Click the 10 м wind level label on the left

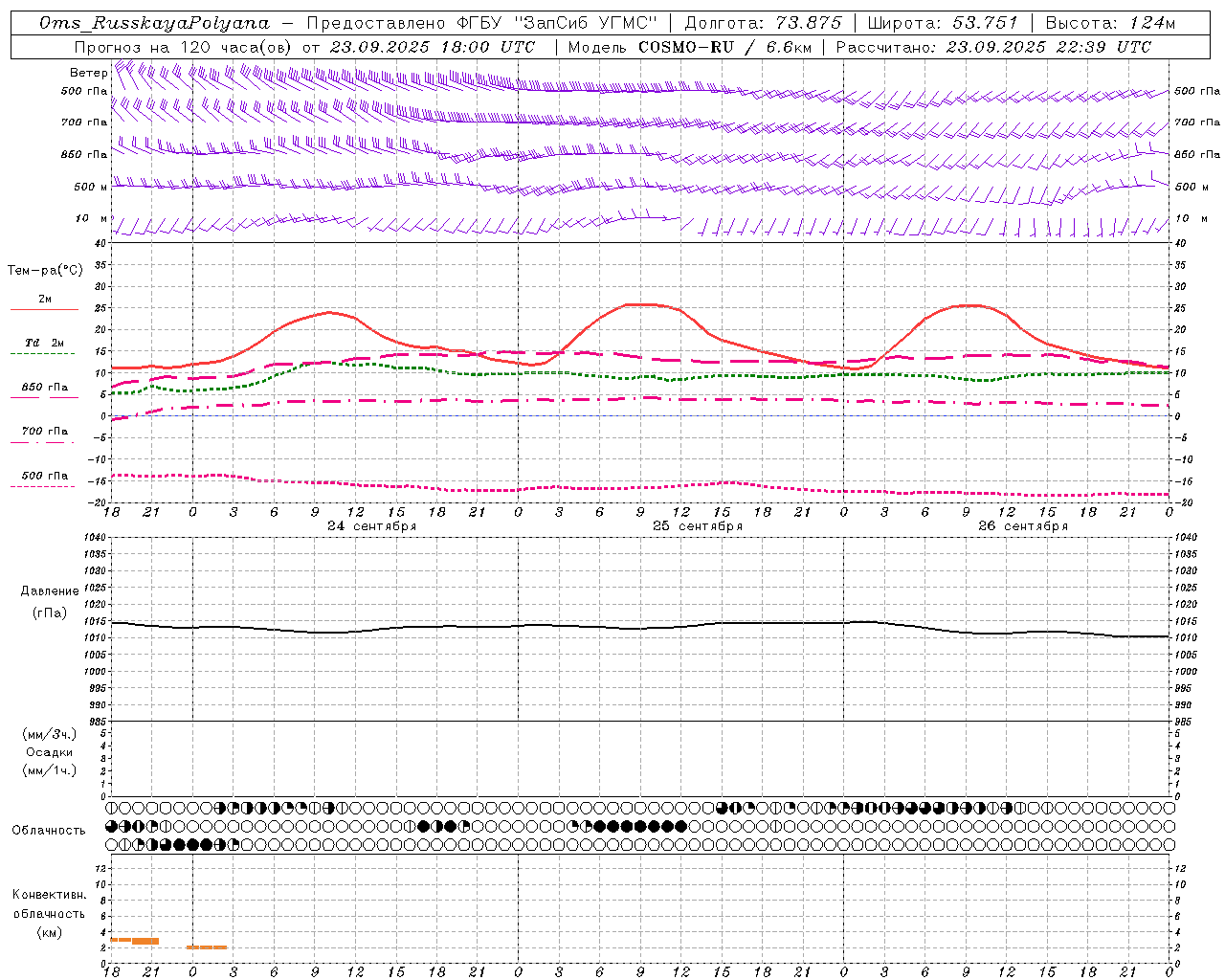point(91,218)
